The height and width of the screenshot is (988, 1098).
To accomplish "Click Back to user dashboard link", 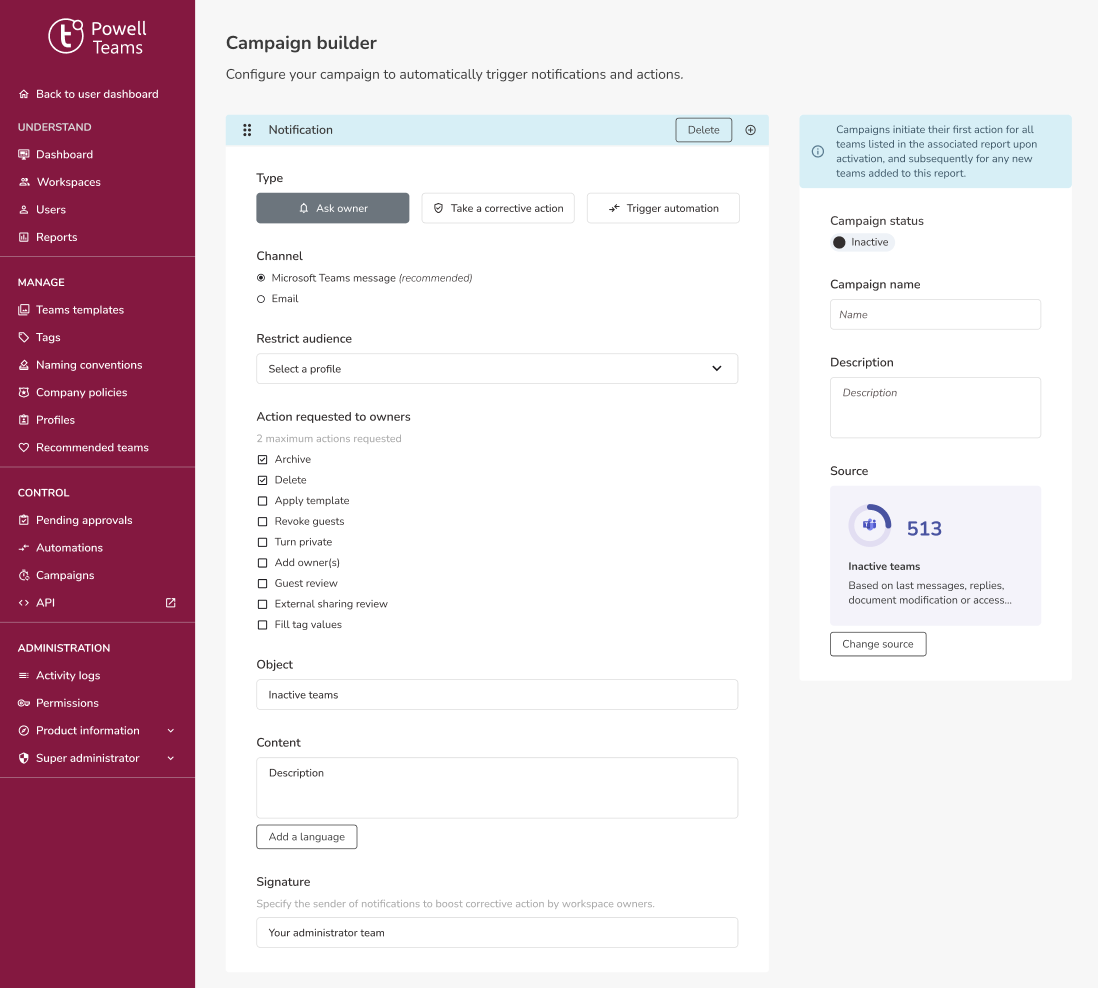I will point(97,94).
